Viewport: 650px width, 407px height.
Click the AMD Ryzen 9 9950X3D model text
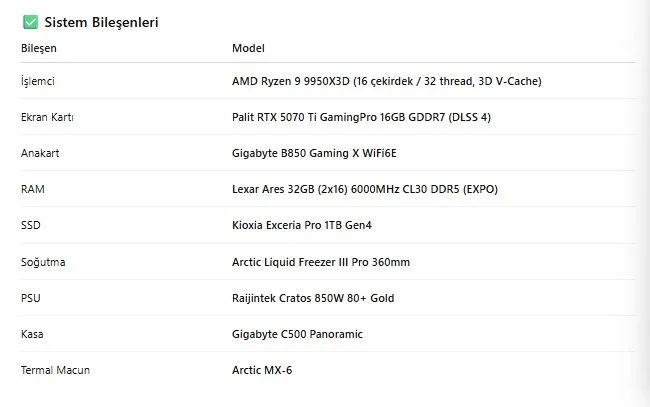(x=386, y=81)
